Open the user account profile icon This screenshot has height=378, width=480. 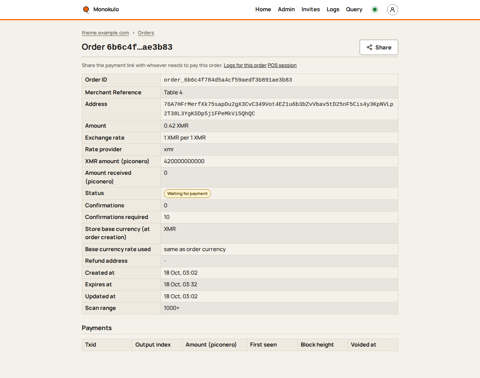point(392,10)
